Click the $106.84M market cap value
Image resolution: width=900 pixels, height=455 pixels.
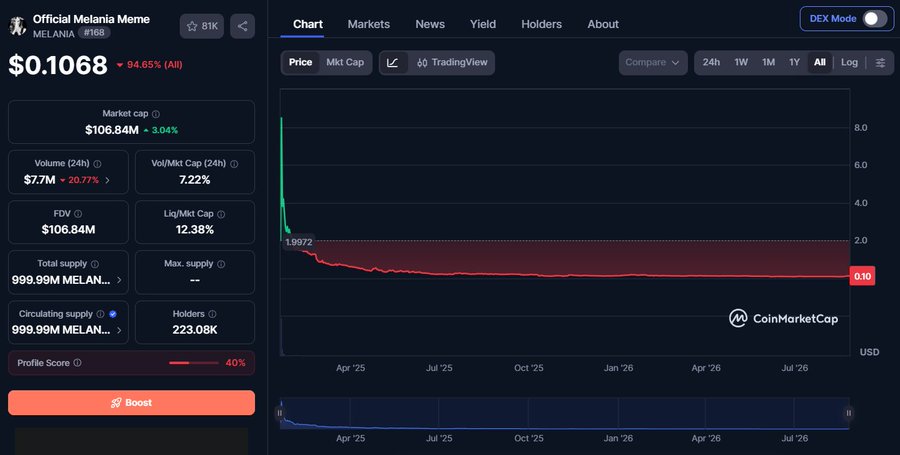click(112, 130)
